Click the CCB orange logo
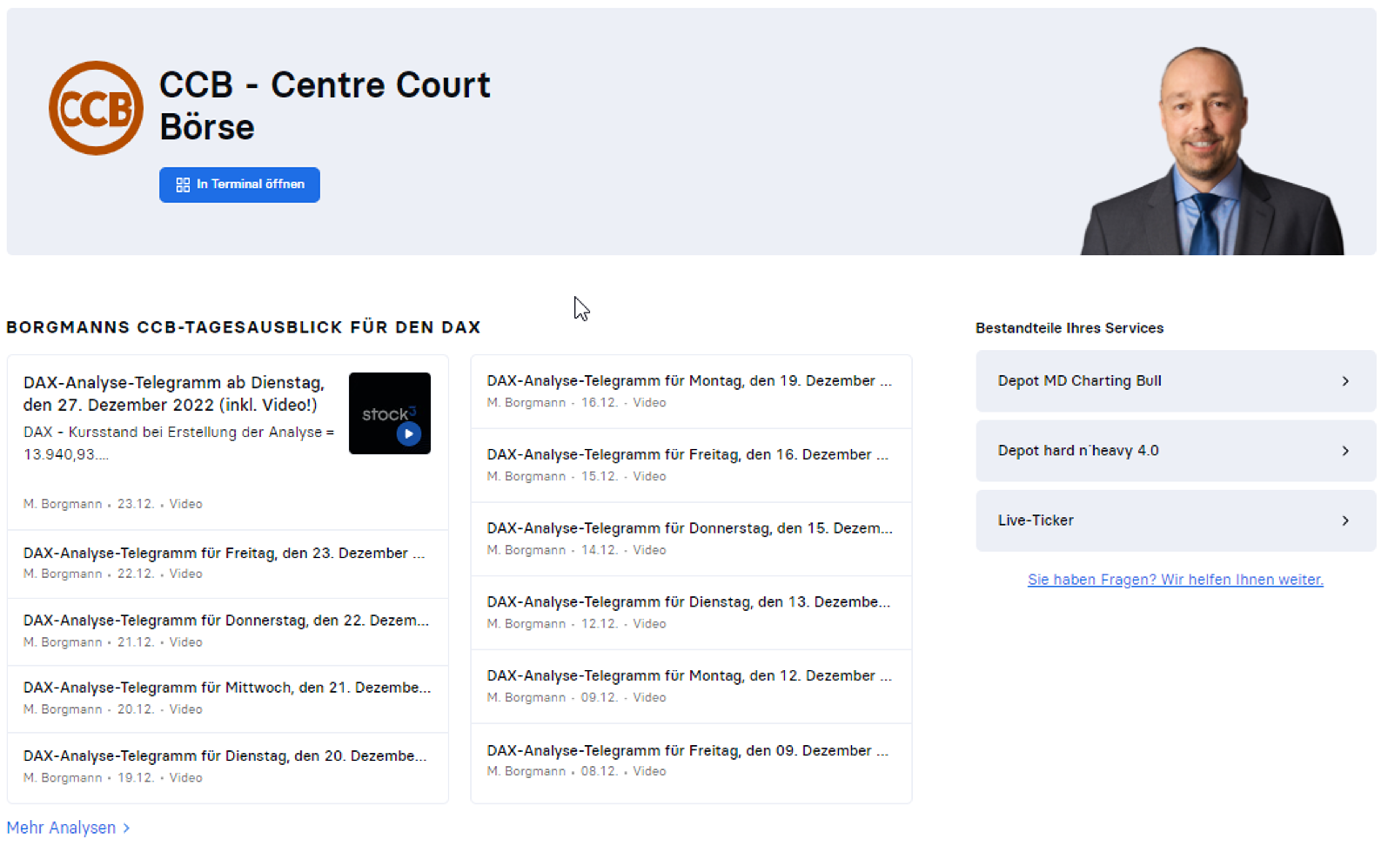Image resolution: width=1400 pixels, height=845 pixels. [x=96, y=108]
